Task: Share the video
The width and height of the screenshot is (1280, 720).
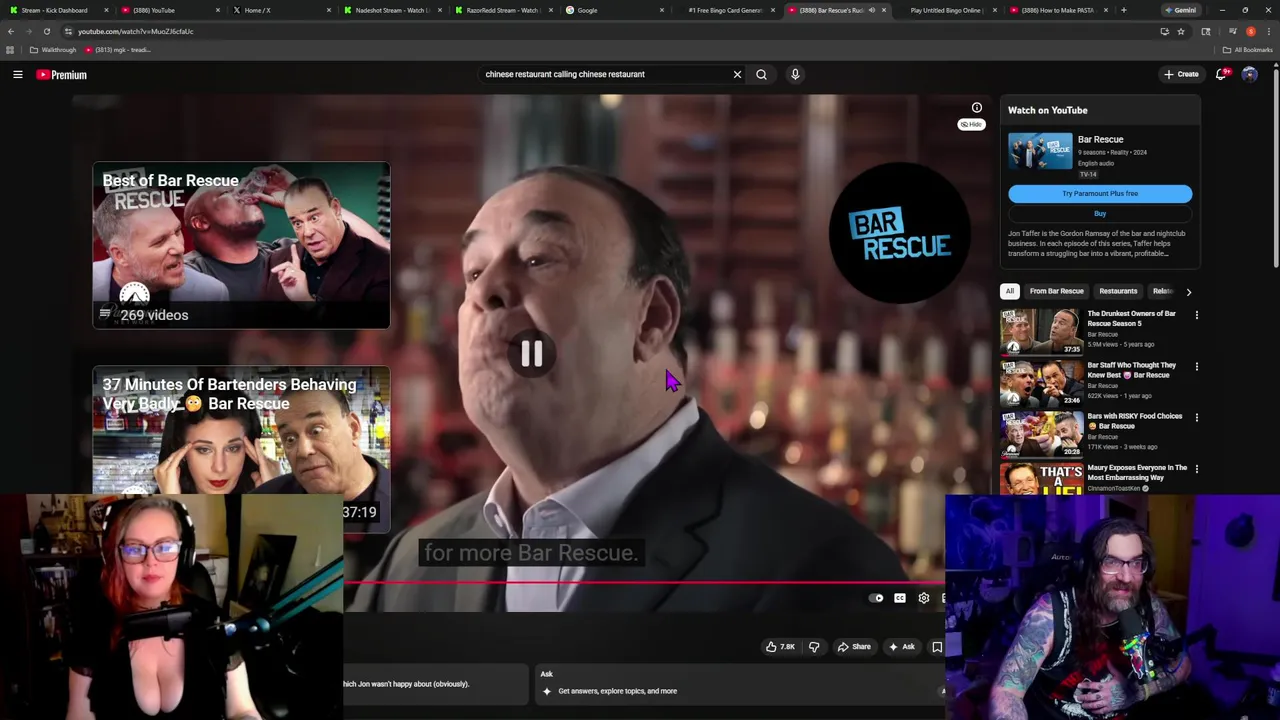Action: 854,647
